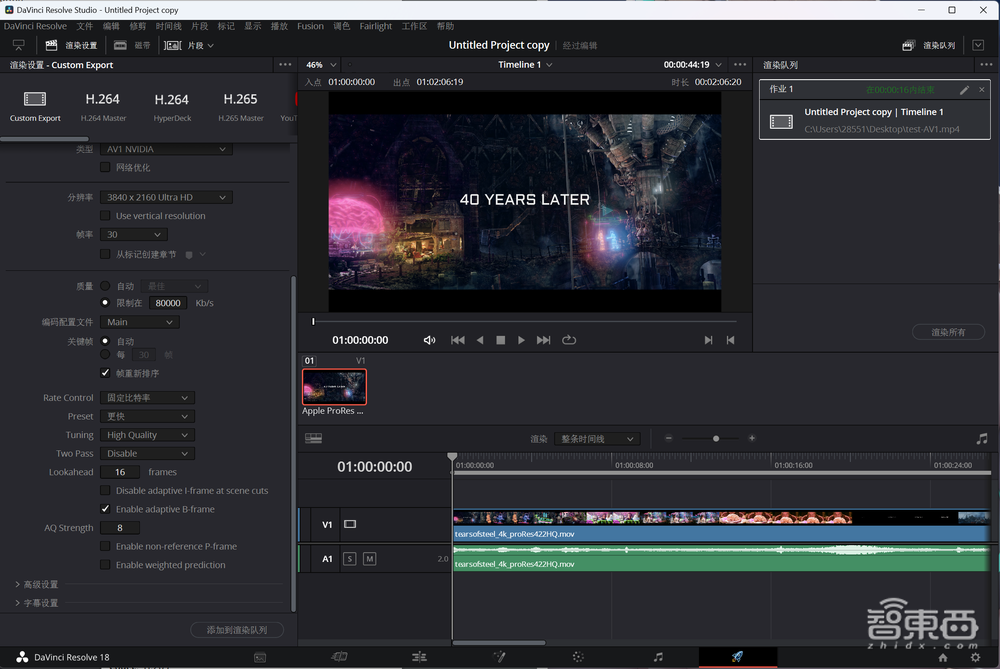Open the Fairlight menu in menu bar
The image size is (1000, 669).
pyautogui.click(x=376, y=26)
